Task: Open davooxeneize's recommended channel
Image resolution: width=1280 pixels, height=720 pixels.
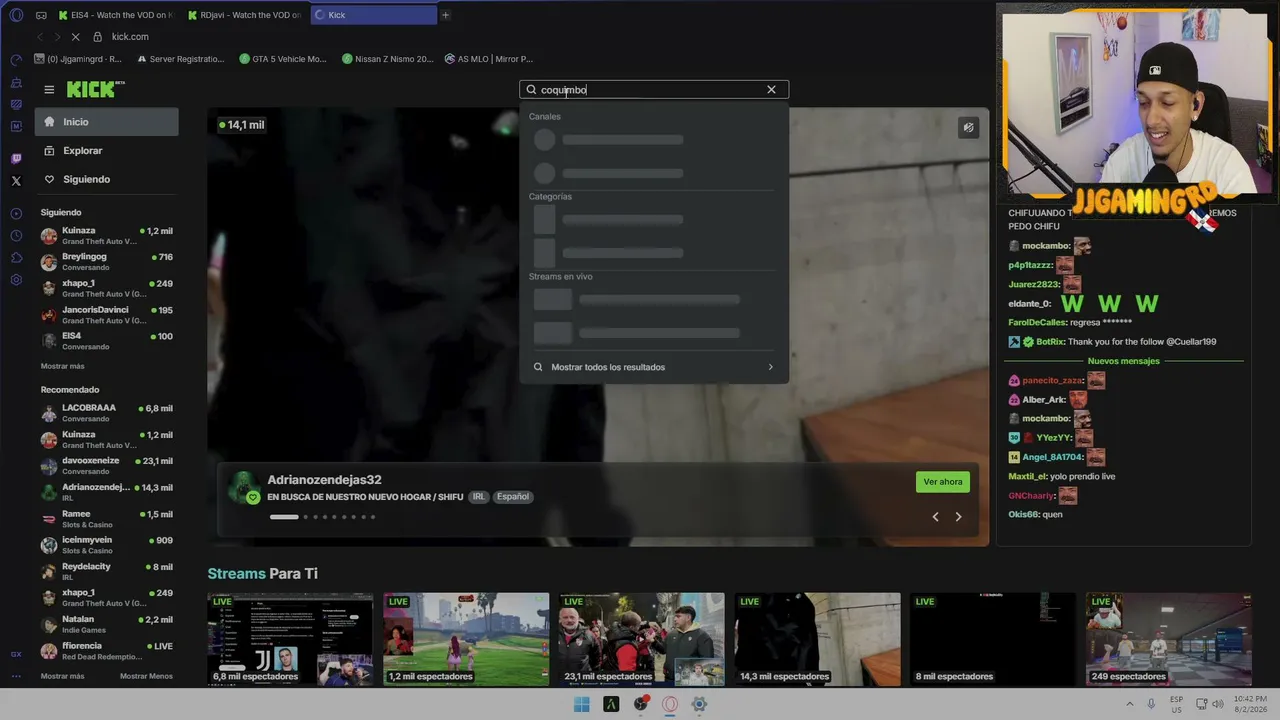Action: [107, 466]
